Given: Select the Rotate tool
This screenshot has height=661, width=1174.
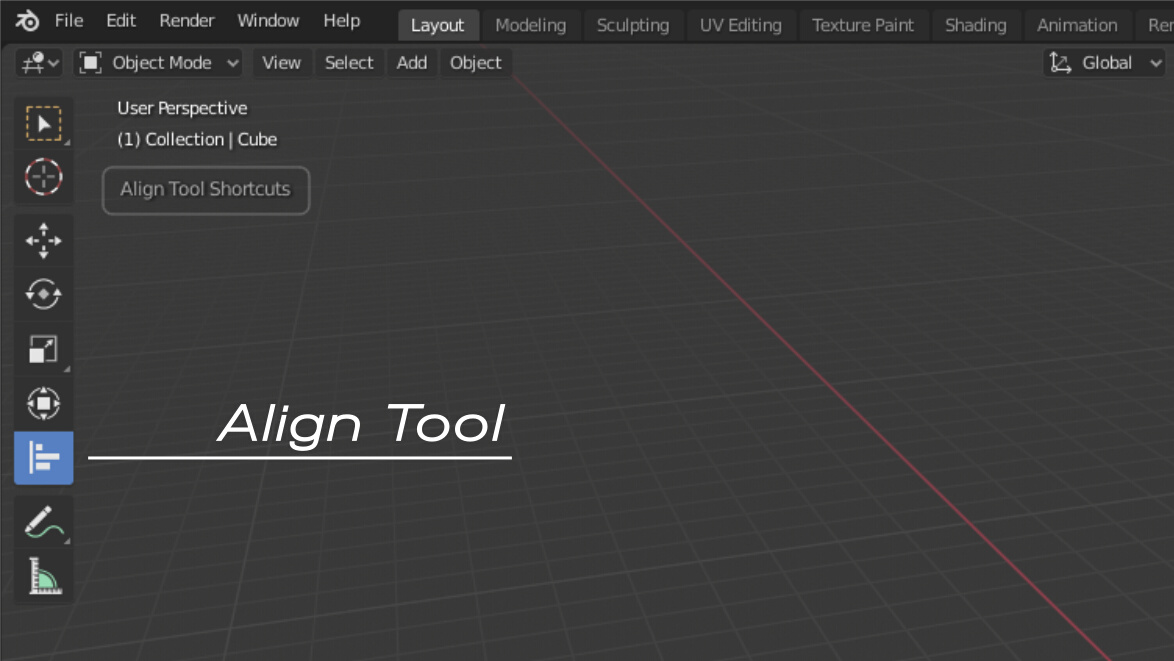Looking at the screenshot, I should click(43, 295).
